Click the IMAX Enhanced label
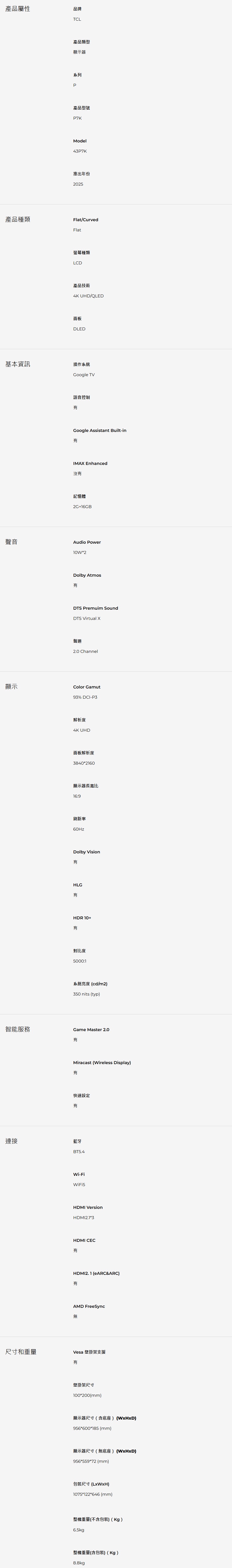Screen dimensions: 232x1568 pos(90,463)
